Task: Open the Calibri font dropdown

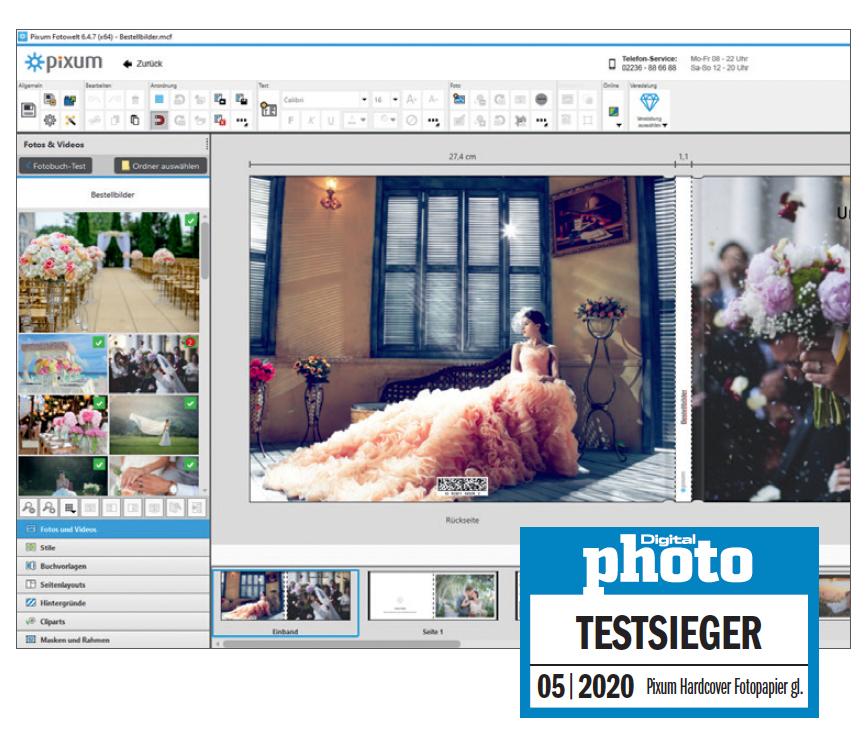Action: (364, 100)
